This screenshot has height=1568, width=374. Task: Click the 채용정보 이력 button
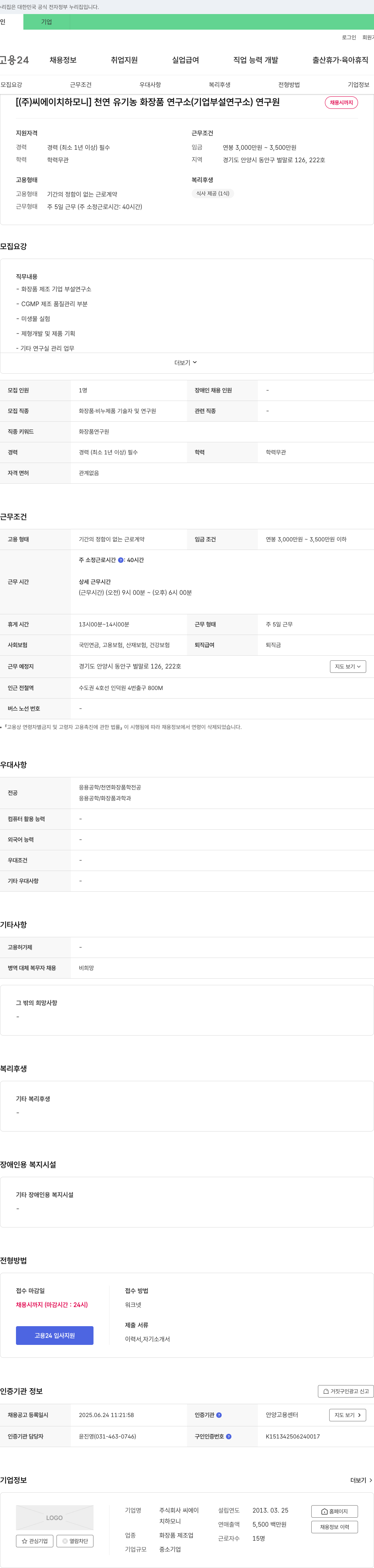click(335, 1527)
